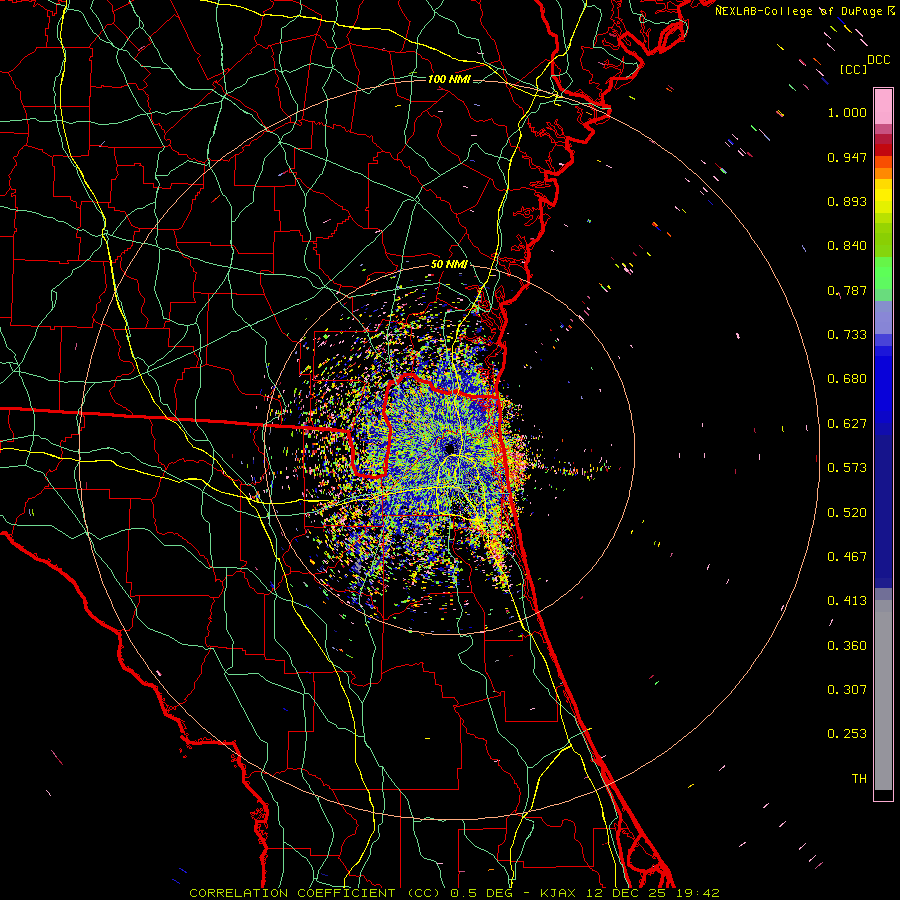Viewport: 900px width, 900px height.
Task: Click the black radar site dot at the rings' center
Action: click(x=449, y=448)
